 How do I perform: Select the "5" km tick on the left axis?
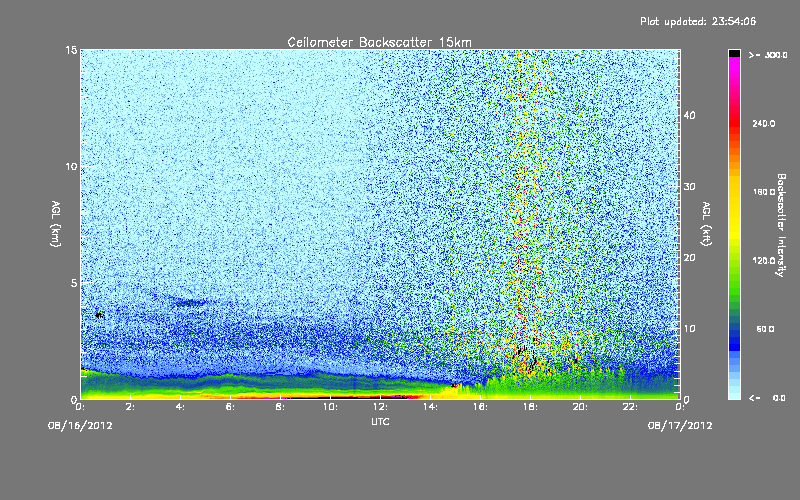(74, 283)
